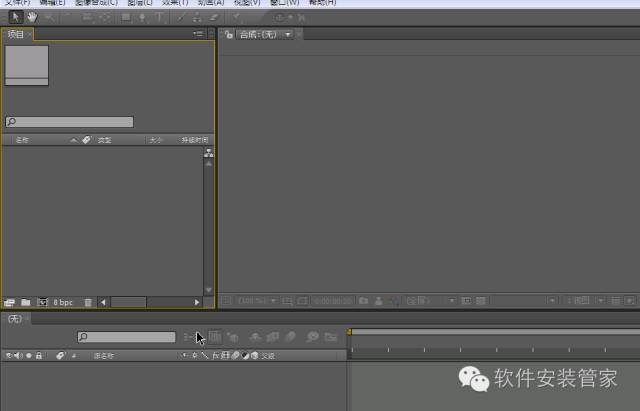Click the trash delete icon in Project panel

(x=88, y=301)
